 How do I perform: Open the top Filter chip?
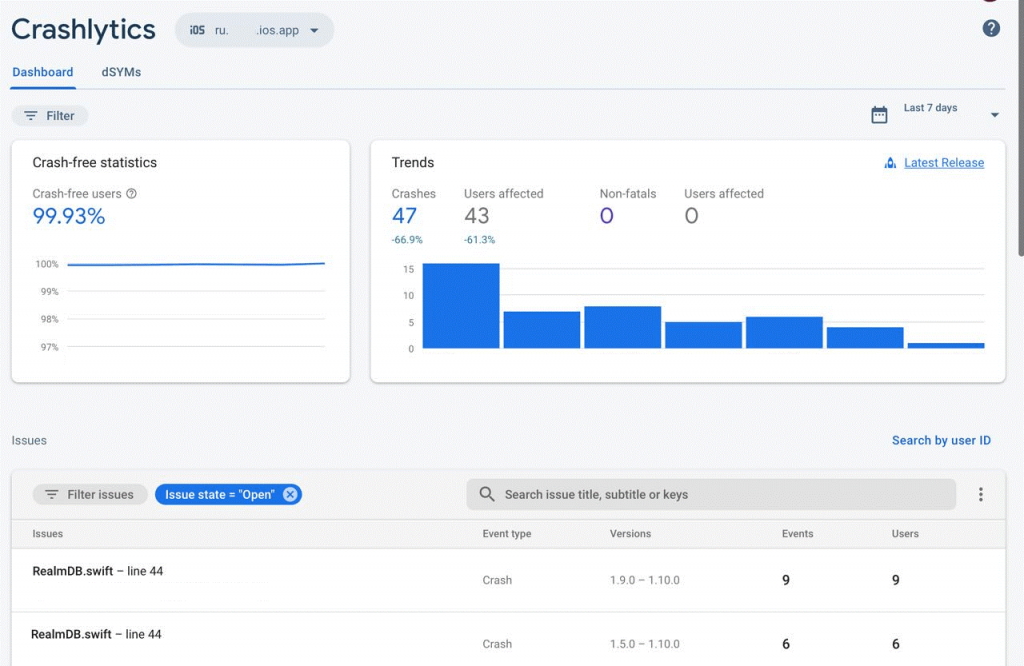(x=50, y=116)
